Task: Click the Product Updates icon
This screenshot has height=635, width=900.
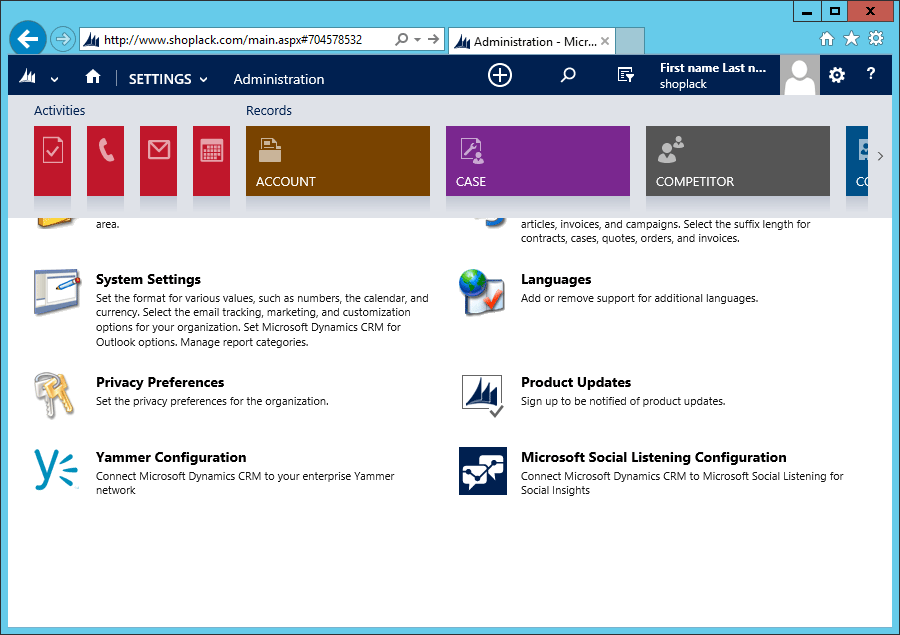Action: point(483,395)
